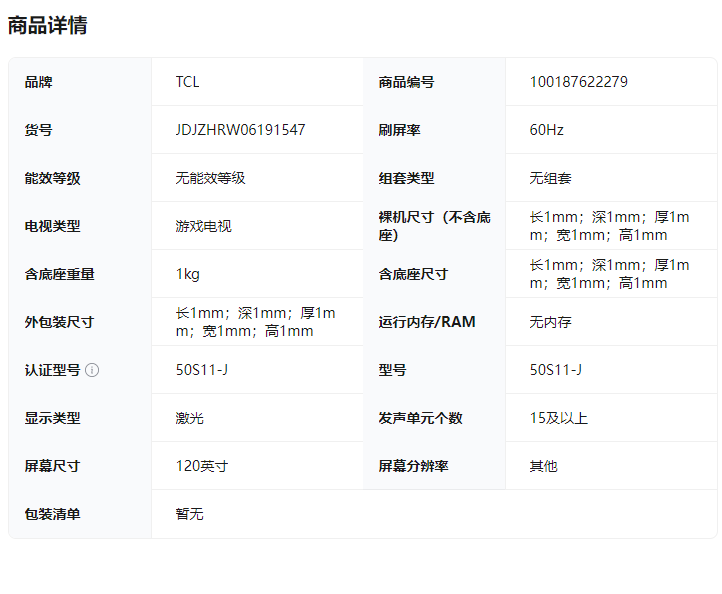Click the 认证型号 label text
Screen dimensions: 722x594
click(x=52, y=370)
